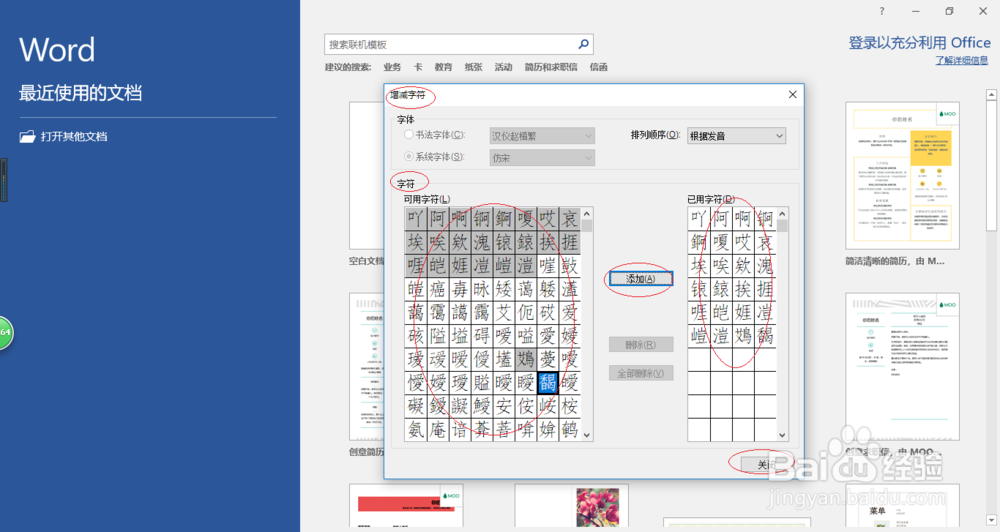Click the 关闭 button in dialog
The height and width of the screenshot is (532, 1000).
click(765, 464)
